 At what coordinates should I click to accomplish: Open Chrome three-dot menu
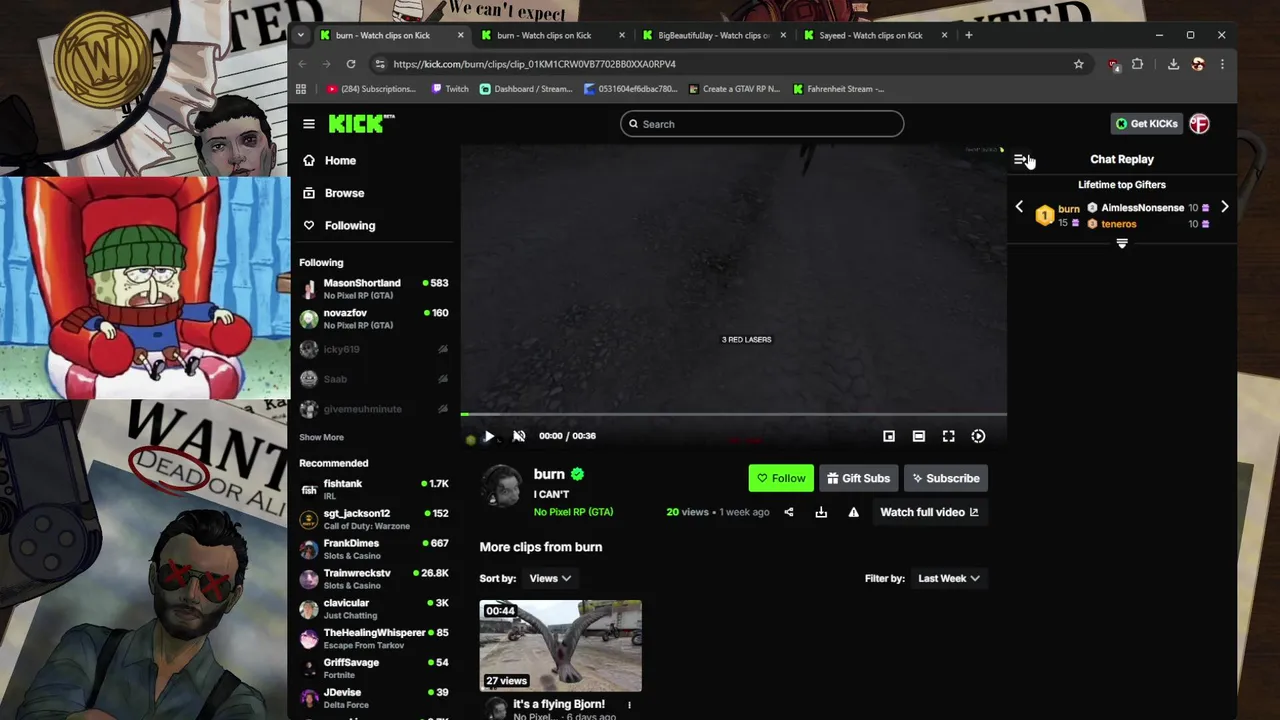(1222, 64)
